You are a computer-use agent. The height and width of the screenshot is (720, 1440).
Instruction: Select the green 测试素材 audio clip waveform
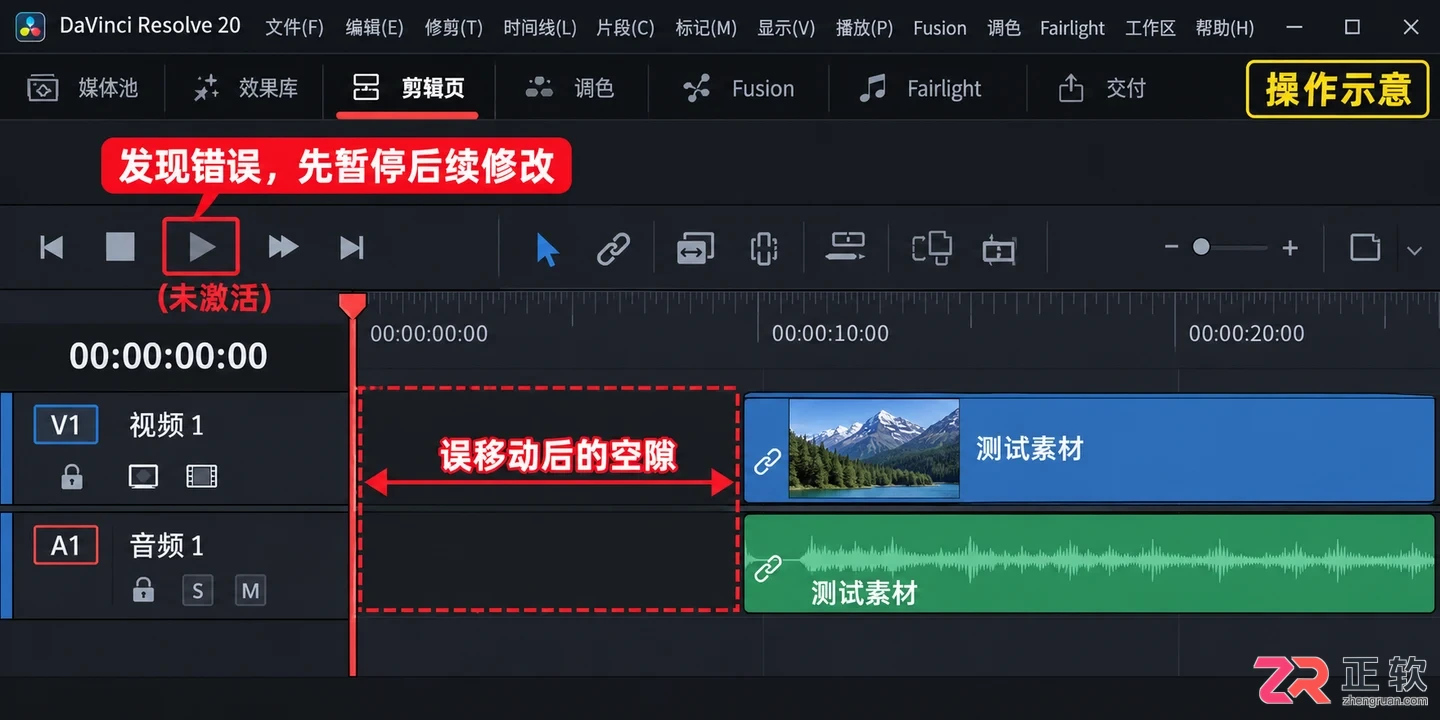[x=1090, y=563]
